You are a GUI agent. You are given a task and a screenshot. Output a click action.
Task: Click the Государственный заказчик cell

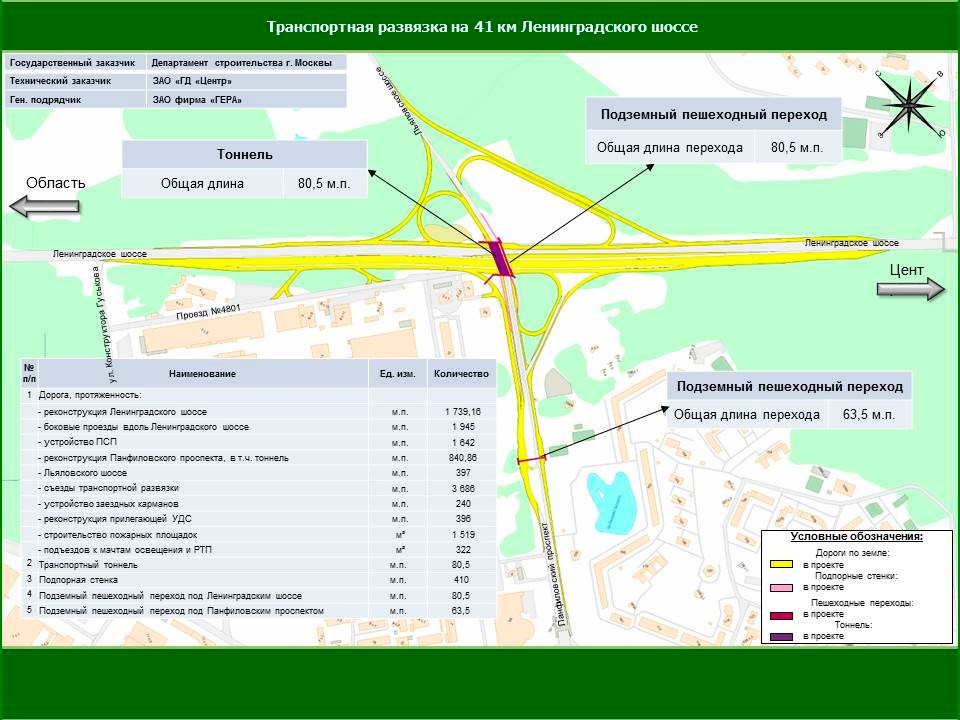click(75, 62)
